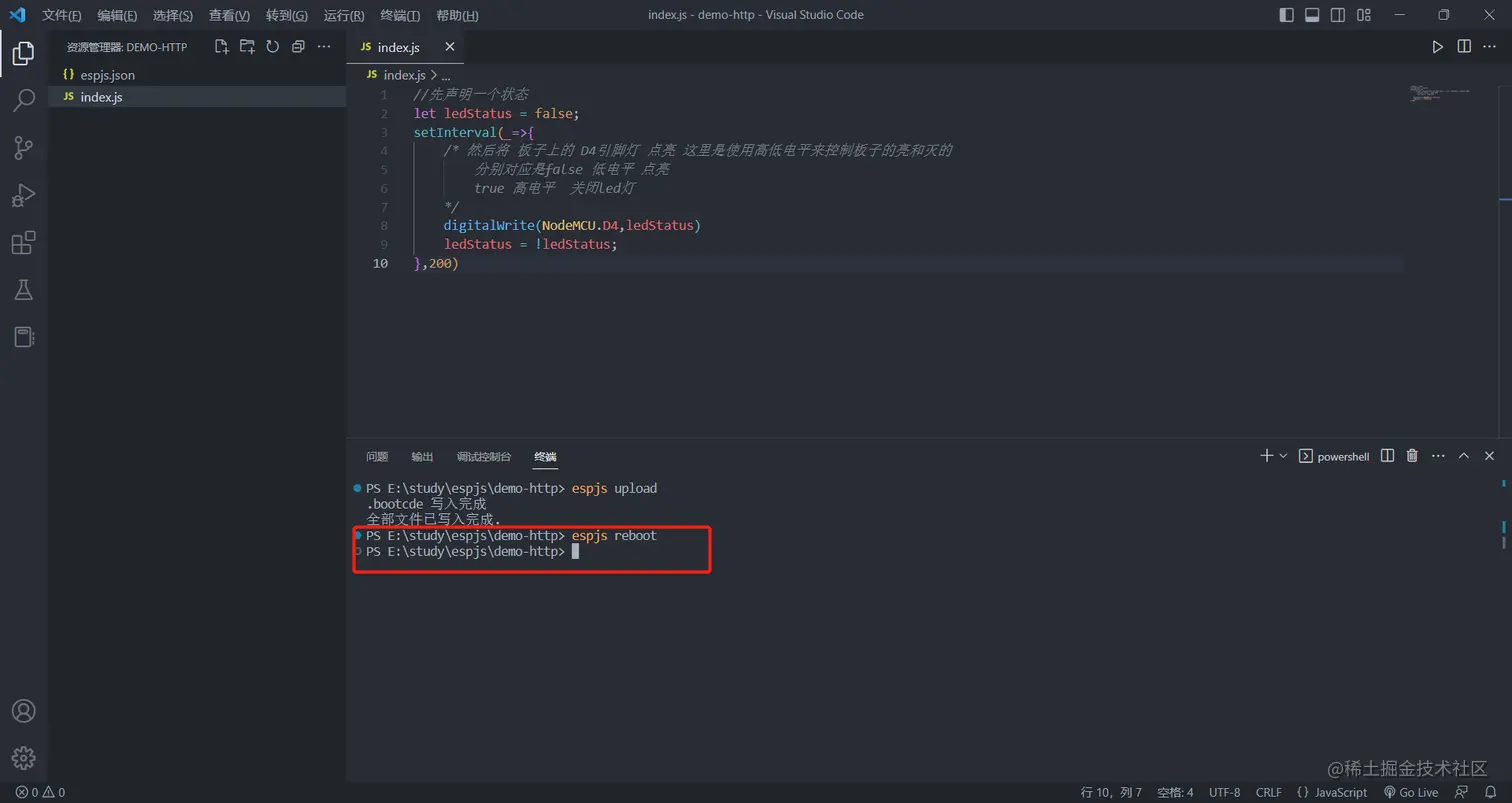Open the 选择(S) menu
The width and height of the screenshot is (1512, 803).
pyautogui.click(x=174, y=15)
